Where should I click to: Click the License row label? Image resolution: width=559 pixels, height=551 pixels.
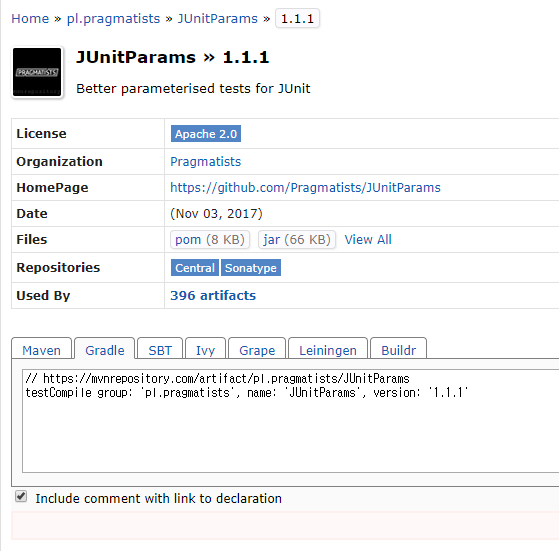point(41,134)
